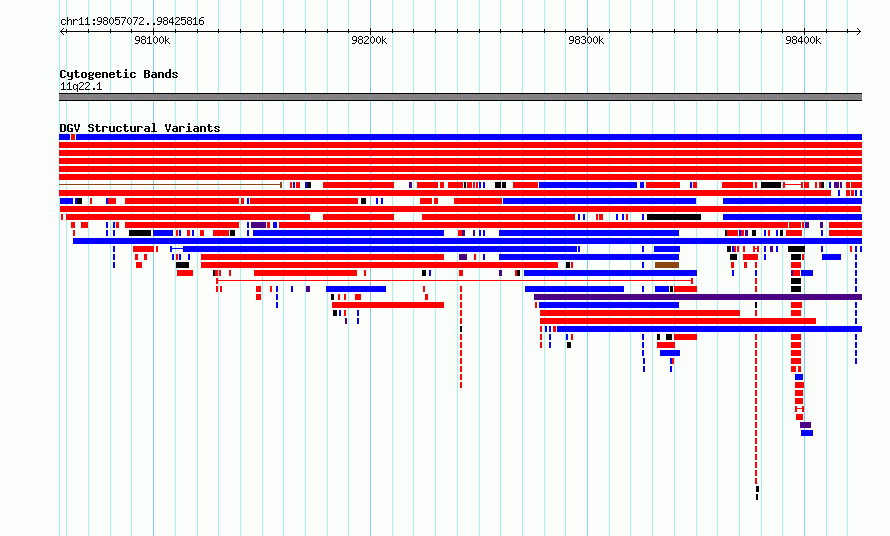Click the right arrowhead of the ruler
The width and height of the screenshot is (890, 536).
coord(859,31)
